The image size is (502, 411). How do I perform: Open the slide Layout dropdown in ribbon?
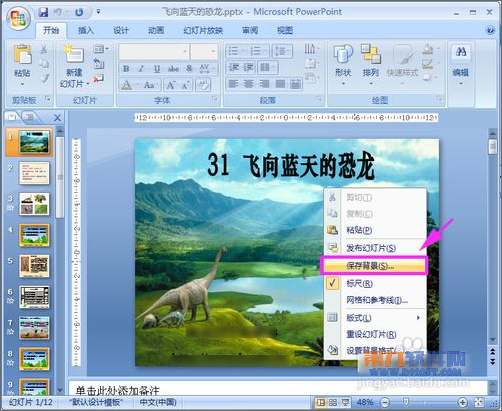click(x=101, y=49)
